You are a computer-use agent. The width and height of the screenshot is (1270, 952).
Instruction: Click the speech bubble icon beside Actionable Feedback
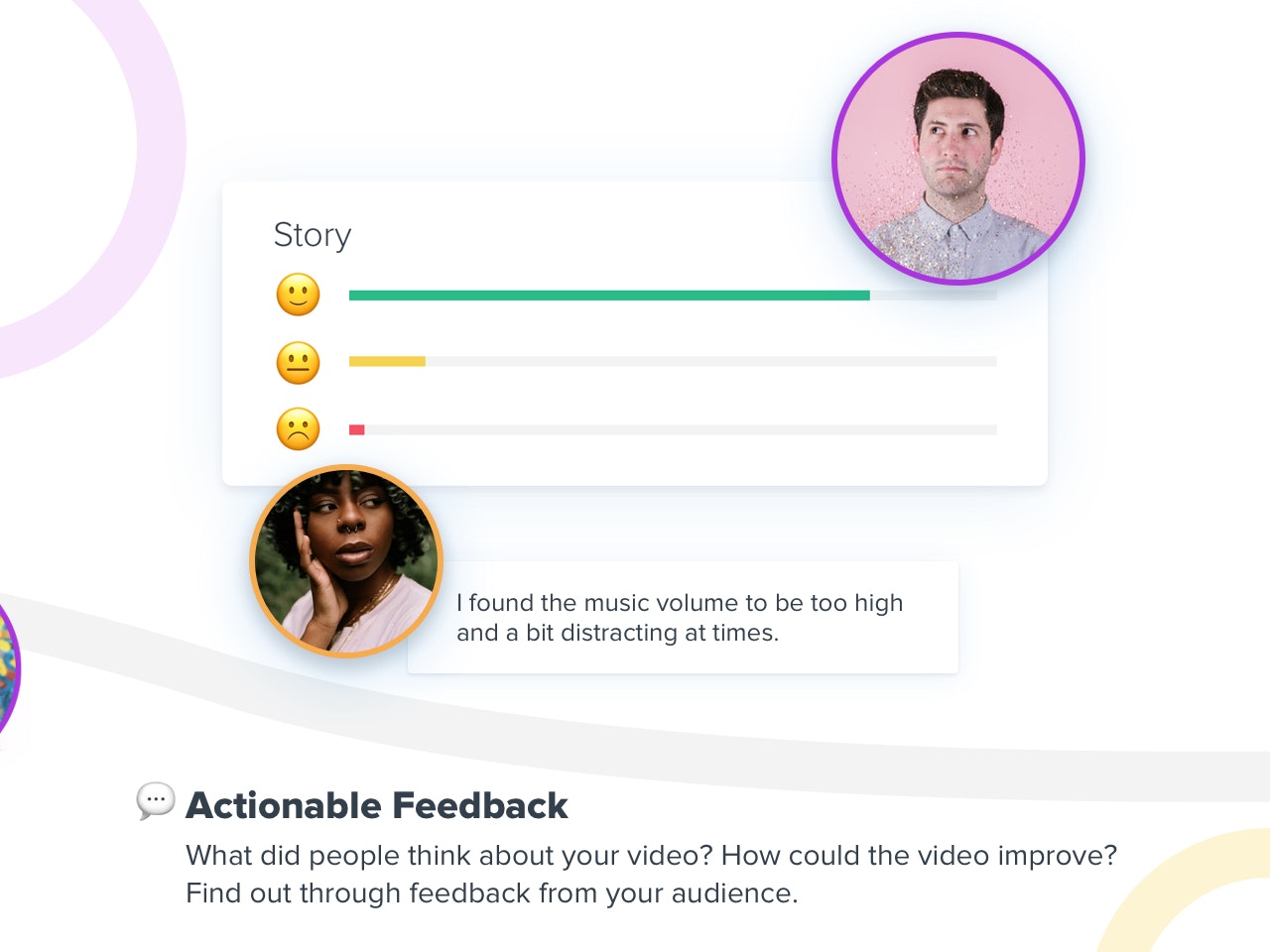(x=156, y=801)
